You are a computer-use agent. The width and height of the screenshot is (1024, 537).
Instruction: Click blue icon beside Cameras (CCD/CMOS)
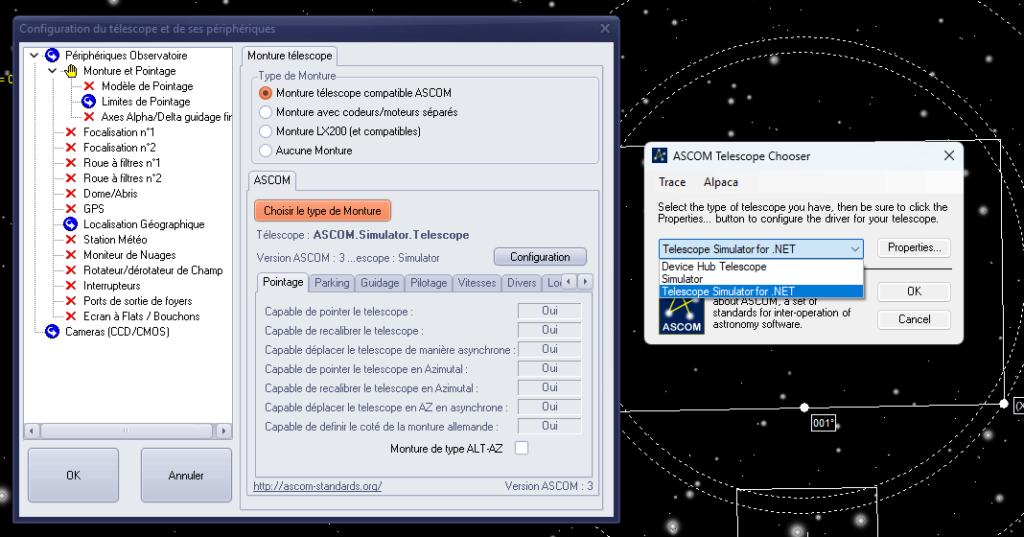pyautogui.click(x=52, y=332)
